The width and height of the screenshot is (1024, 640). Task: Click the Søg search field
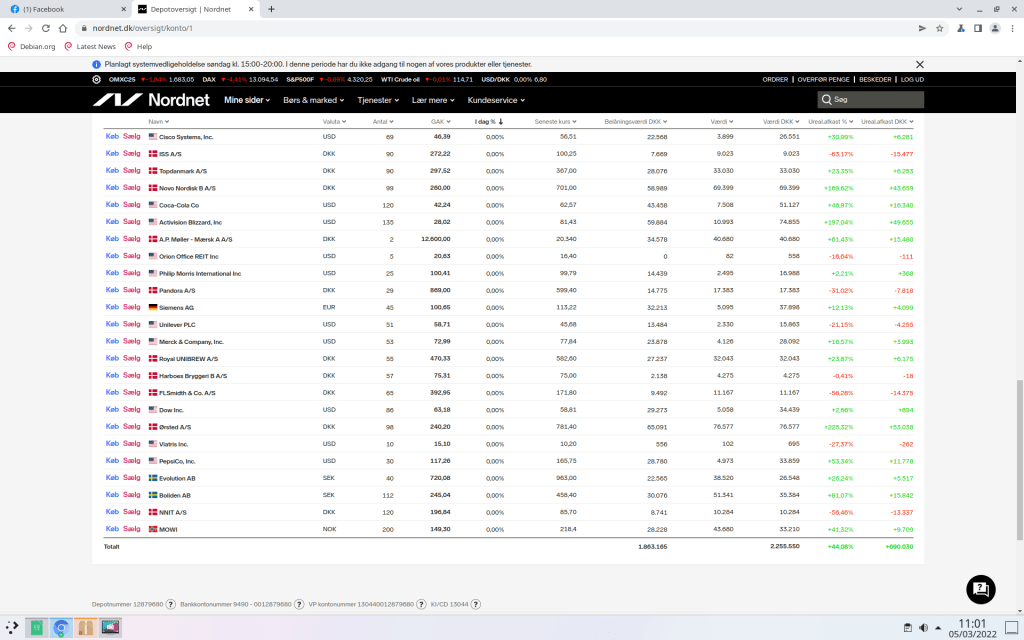pyautogui.click(x=870, y=100)
